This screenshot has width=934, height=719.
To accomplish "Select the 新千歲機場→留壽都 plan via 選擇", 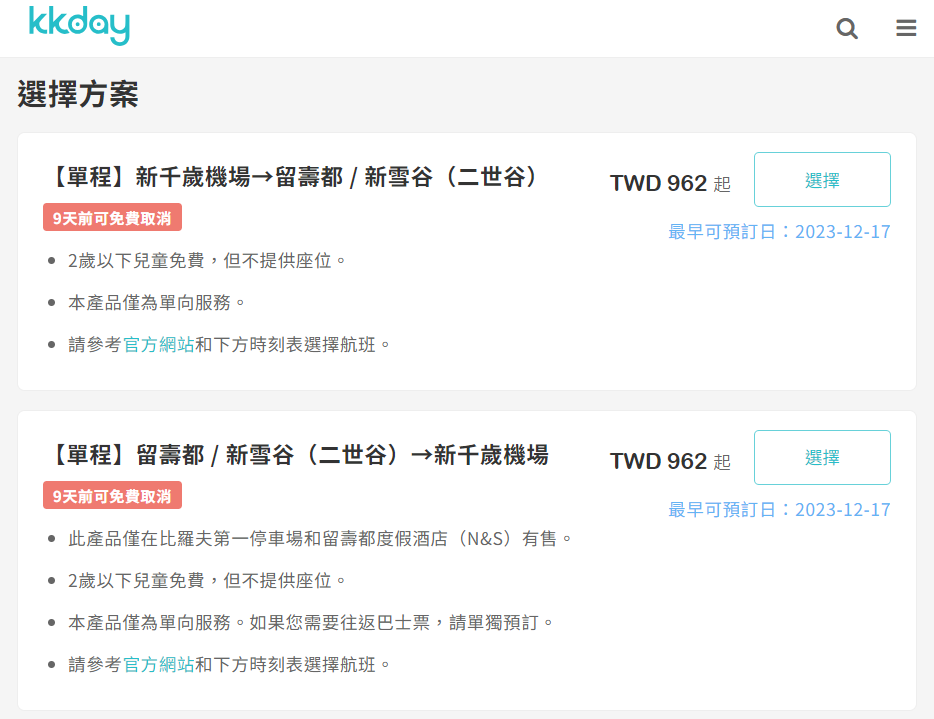I will (822, 180).
